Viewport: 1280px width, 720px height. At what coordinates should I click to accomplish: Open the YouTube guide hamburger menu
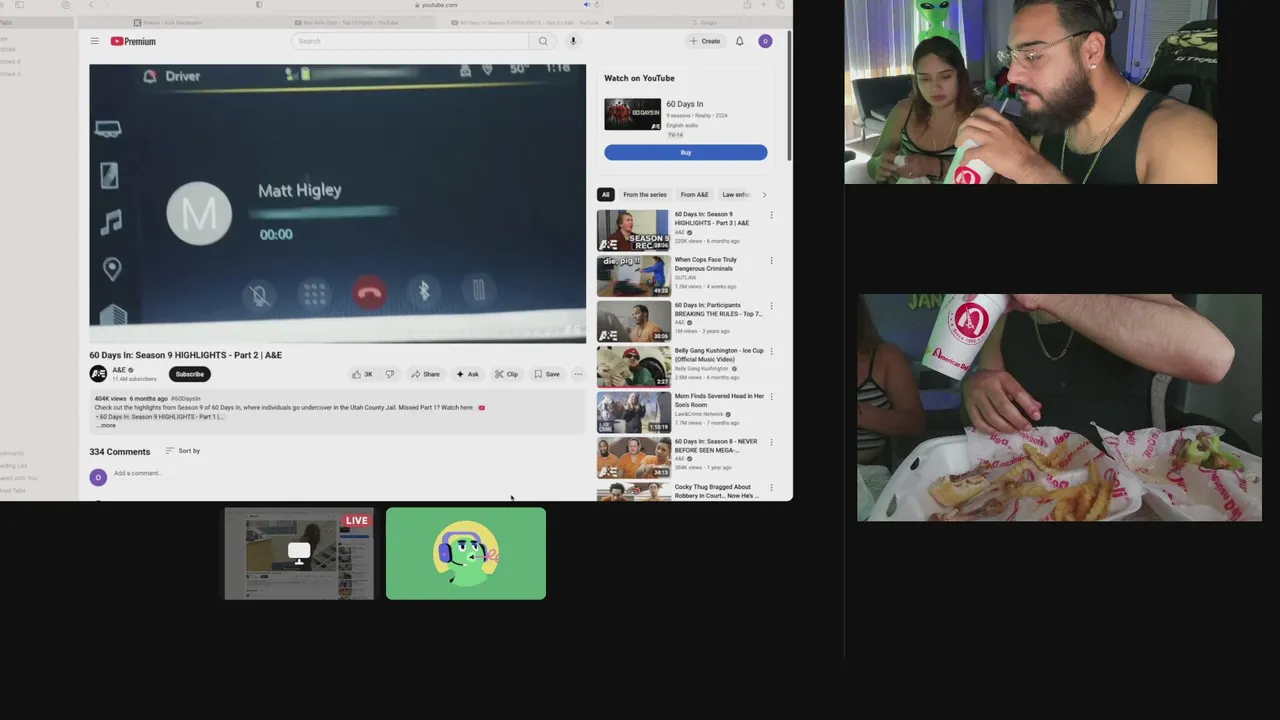click(94, 41)
